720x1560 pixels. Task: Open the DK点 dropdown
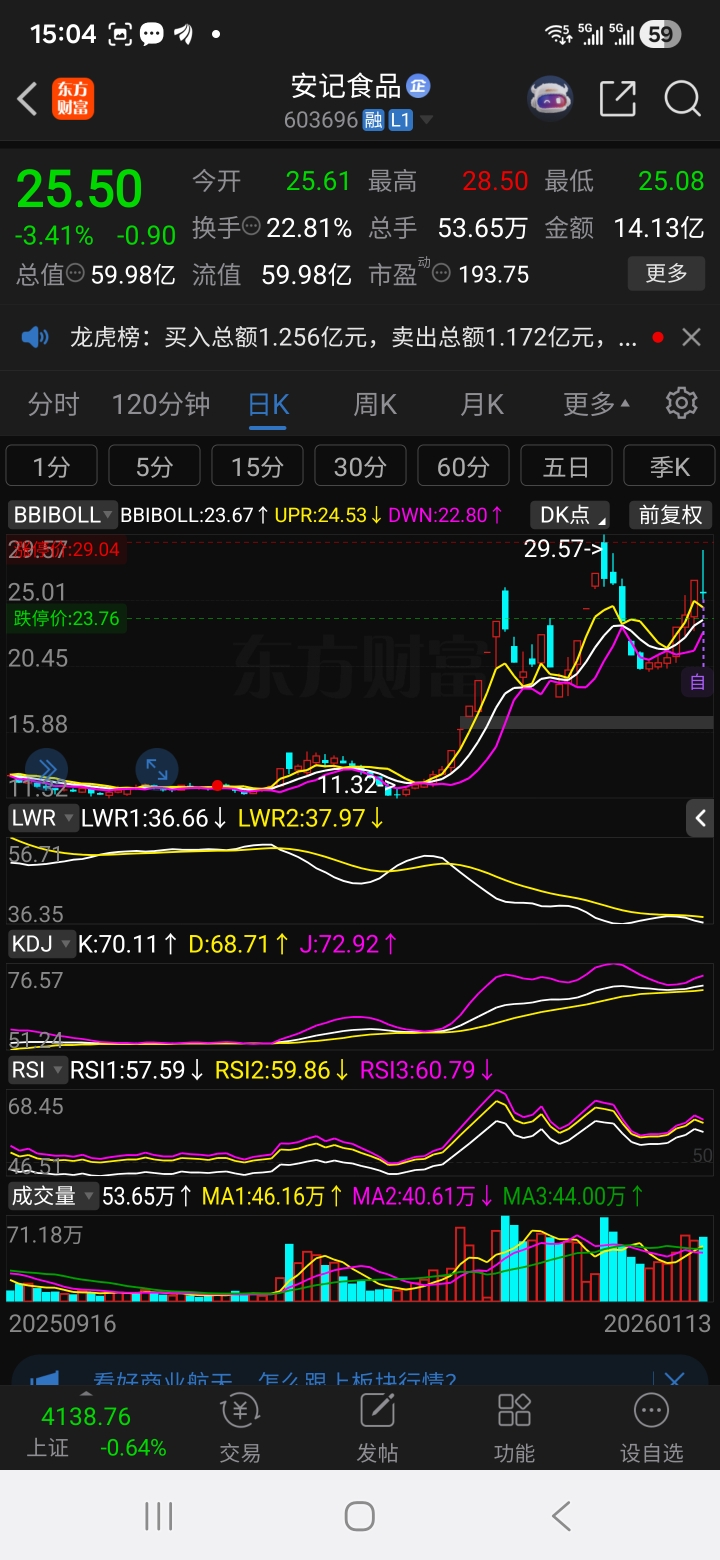coord(570,515)
